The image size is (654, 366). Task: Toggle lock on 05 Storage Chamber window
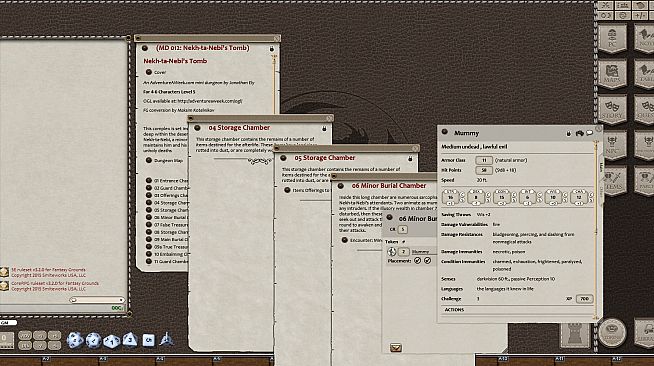coord(410,159)
